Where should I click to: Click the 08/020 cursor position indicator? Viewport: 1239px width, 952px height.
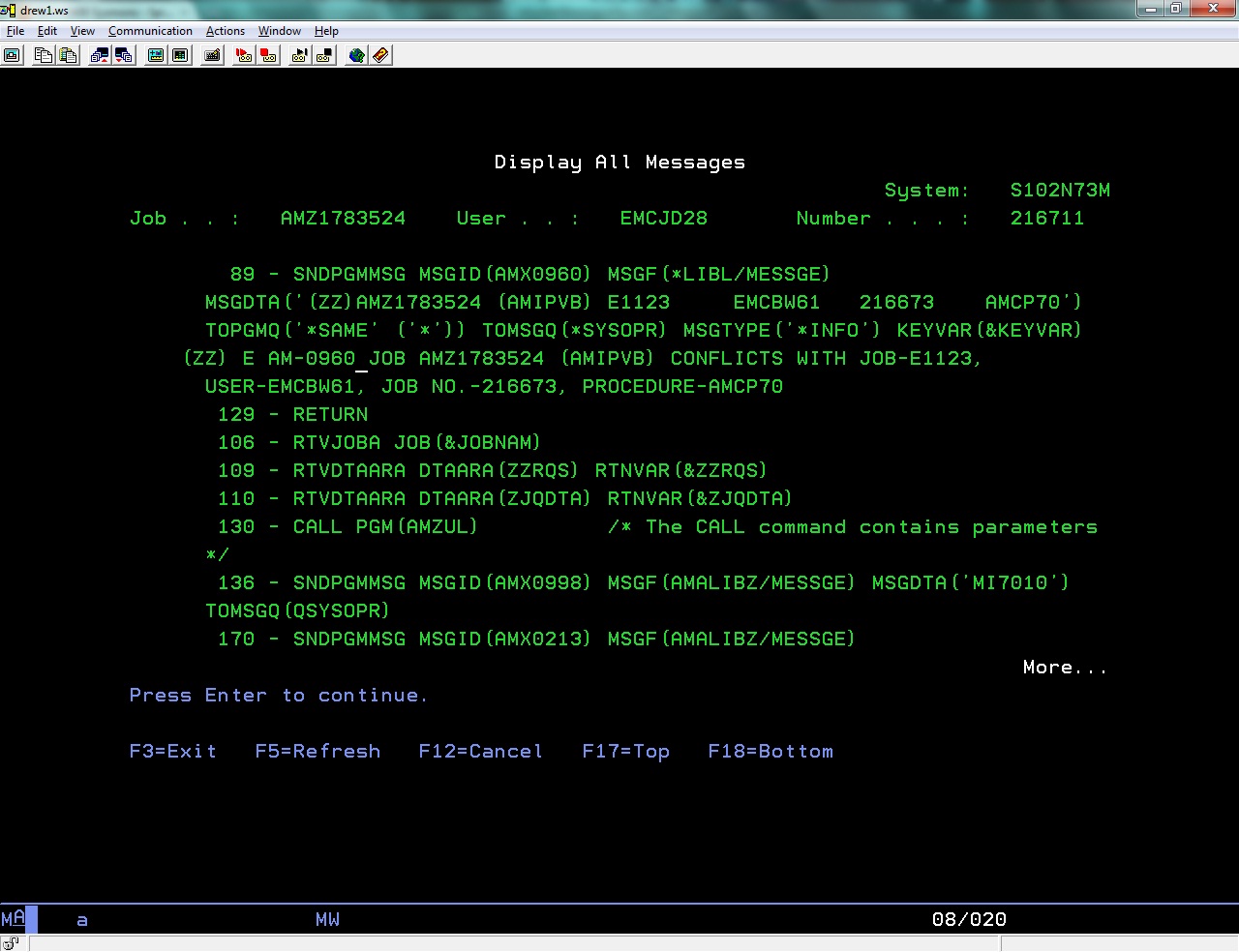click(969, 919)
